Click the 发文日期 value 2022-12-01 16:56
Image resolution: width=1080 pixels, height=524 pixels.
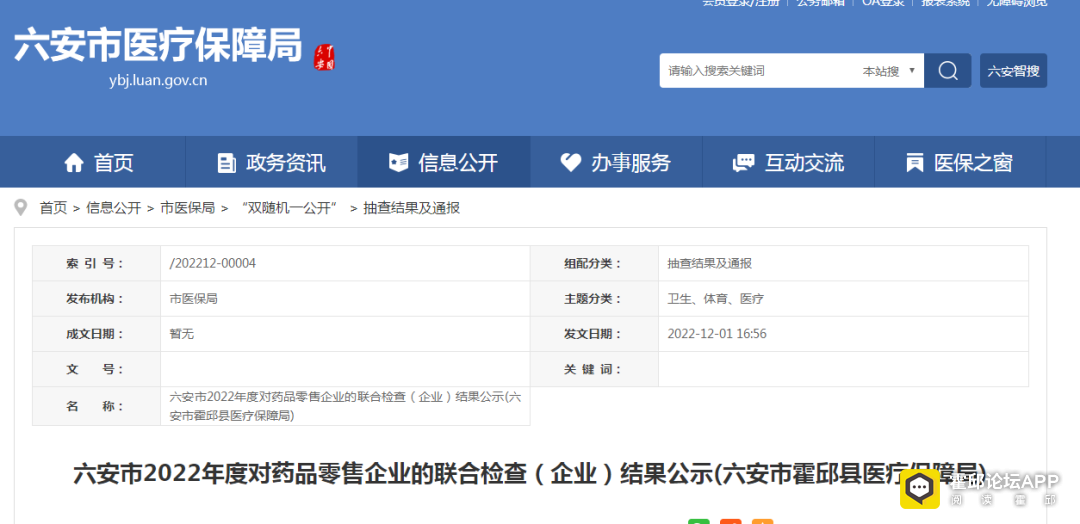pyautogui.click(x=717, y=334)
